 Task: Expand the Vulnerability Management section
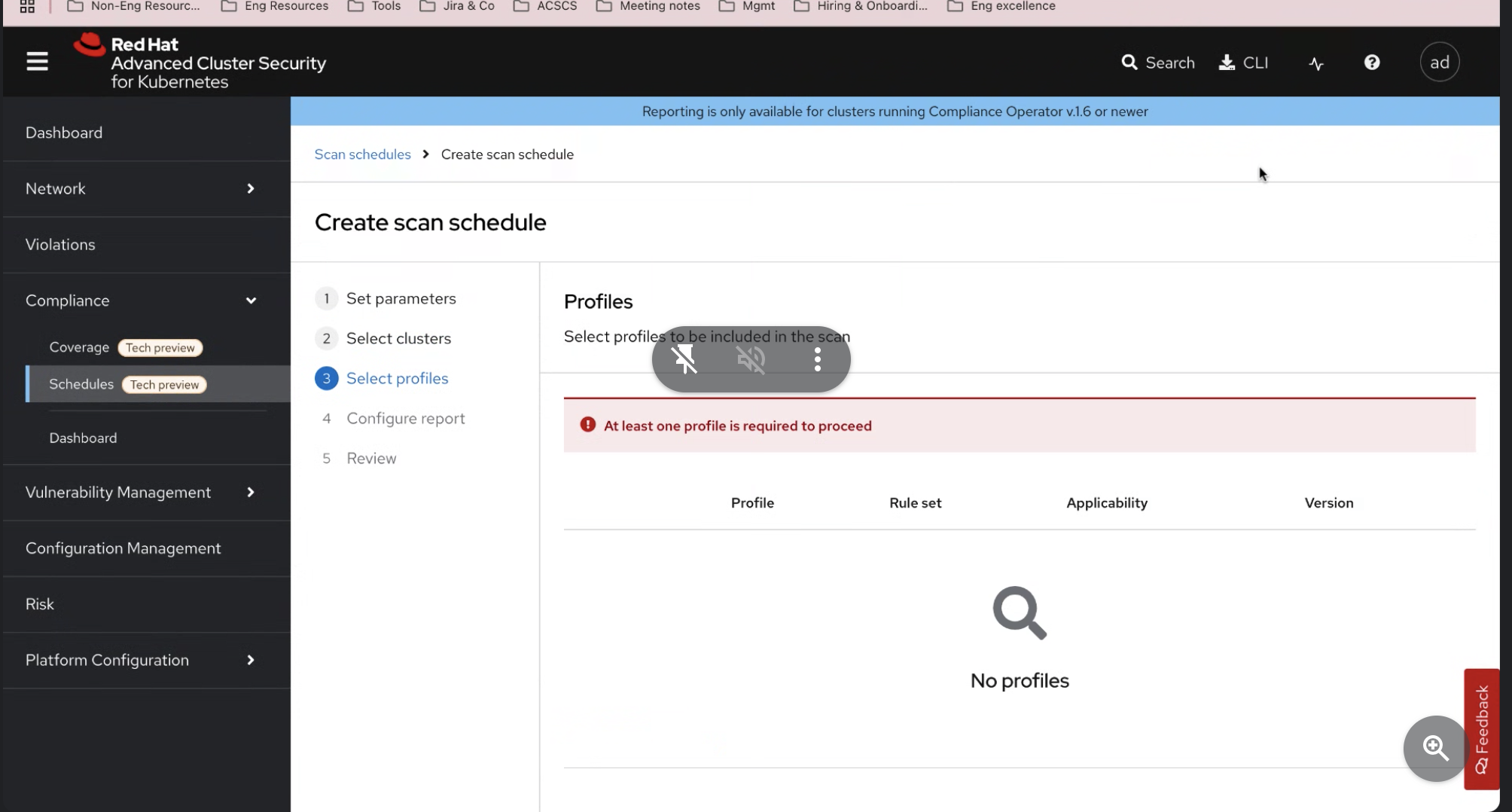pos(251,492)
